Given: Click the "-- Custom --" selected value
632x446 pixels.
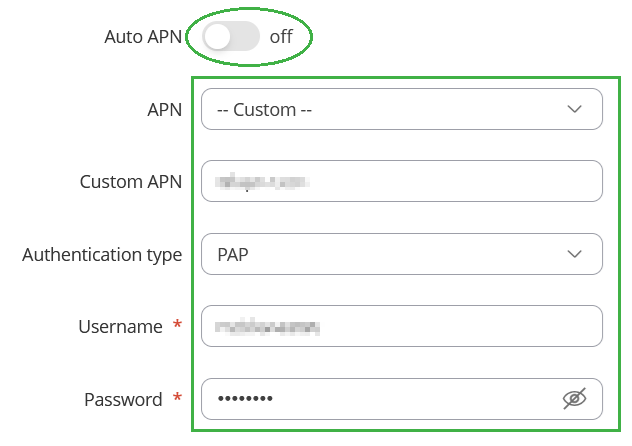Looking at the screenshot, I should click(x=264, y=109).
